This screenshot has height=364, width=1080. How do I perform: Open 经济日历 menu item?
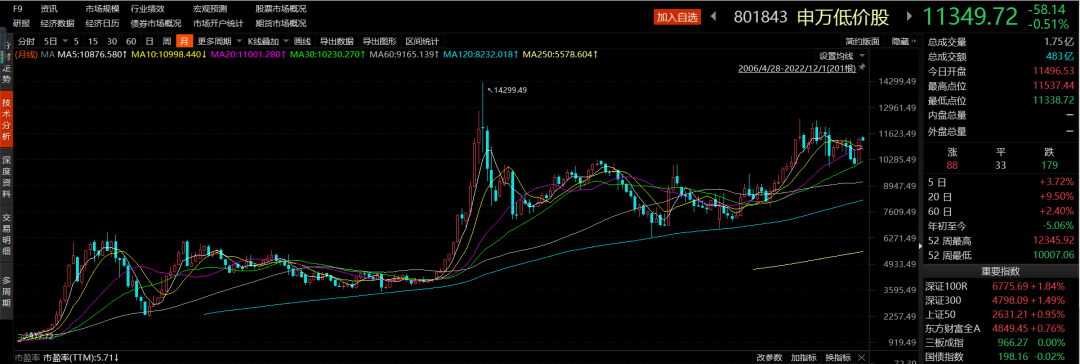point(102,23)
